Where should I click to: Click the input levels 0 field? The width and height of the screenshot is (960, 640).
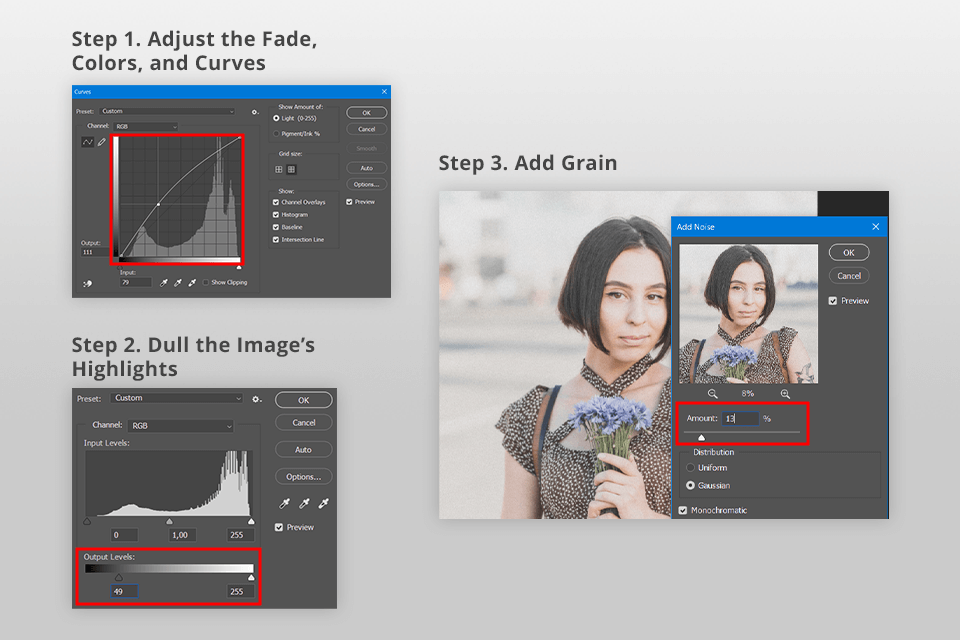(124, 535)
